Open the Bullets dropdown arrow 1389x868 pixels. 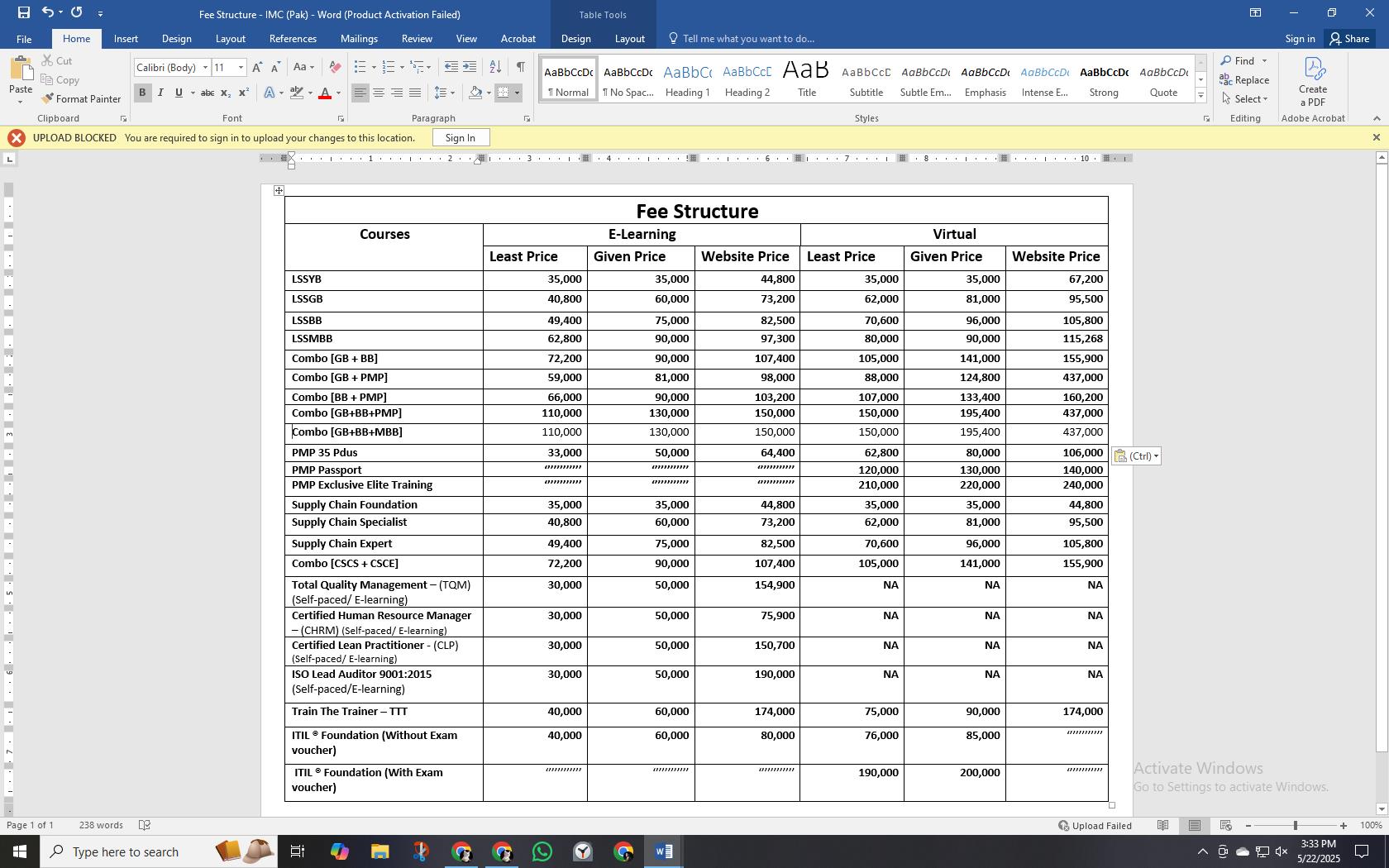[x=374, y=67]
